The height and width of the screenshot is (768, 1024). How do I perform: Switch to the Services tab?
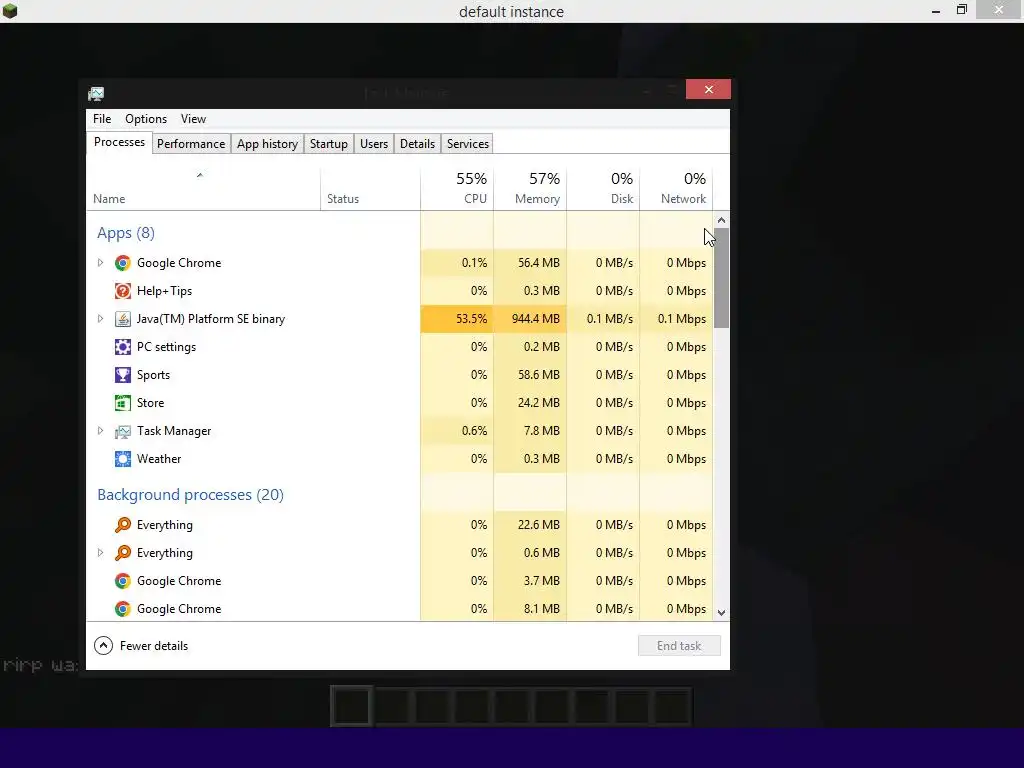pyautogui.click(x=468, y=144)
